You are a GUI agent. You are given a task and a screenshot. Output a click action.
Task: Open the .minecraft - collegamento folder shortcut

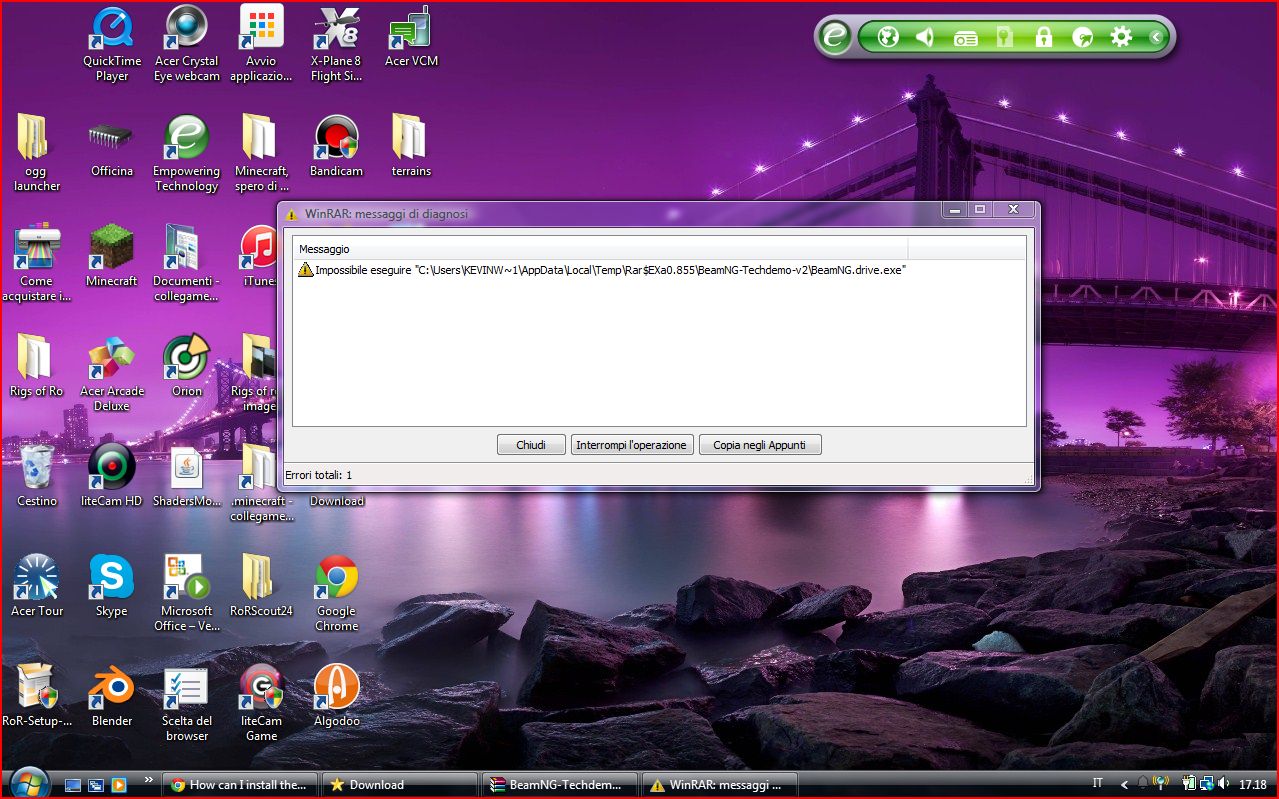coord(261,483)
